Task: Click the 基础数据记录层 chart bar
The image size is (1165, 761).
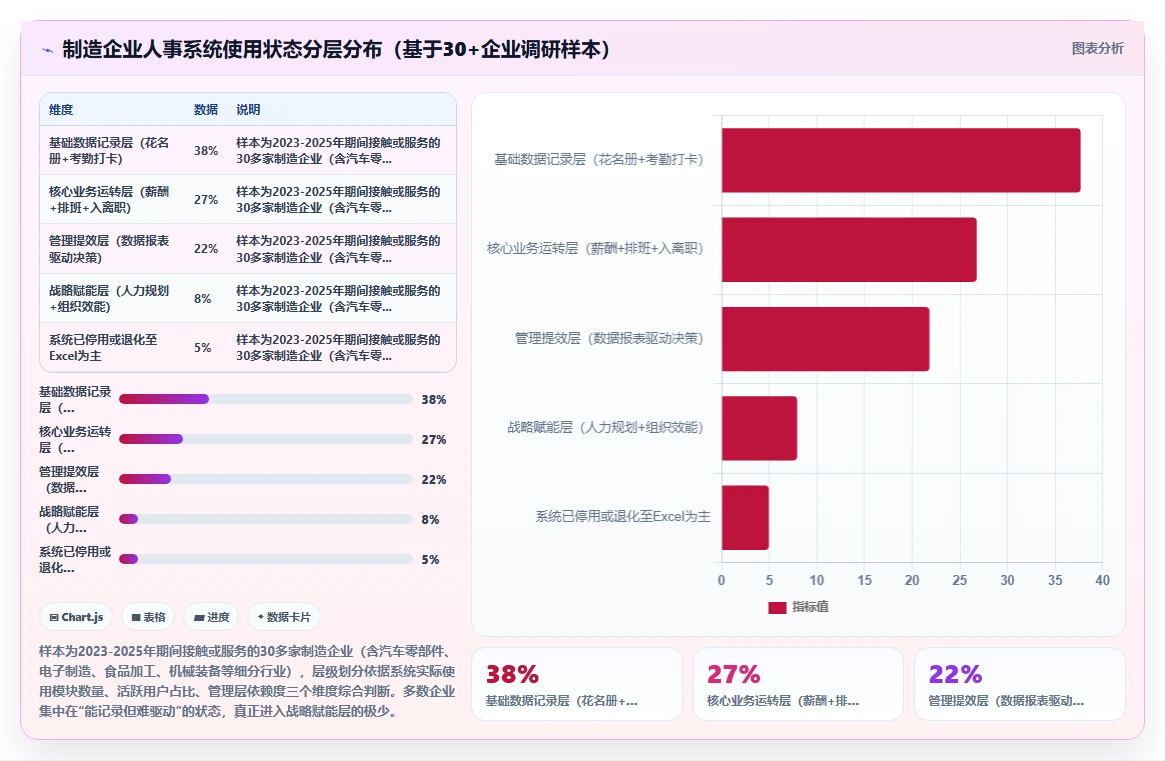Action: [x=900, y=161]
